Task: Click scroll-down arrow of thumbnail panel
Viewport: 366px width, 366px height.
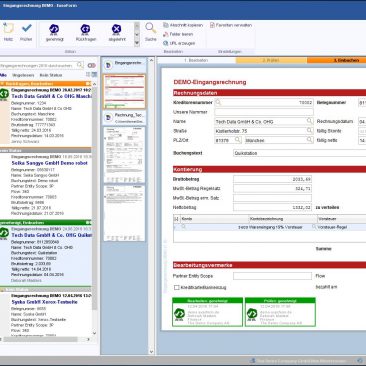Action: [151, 351]
